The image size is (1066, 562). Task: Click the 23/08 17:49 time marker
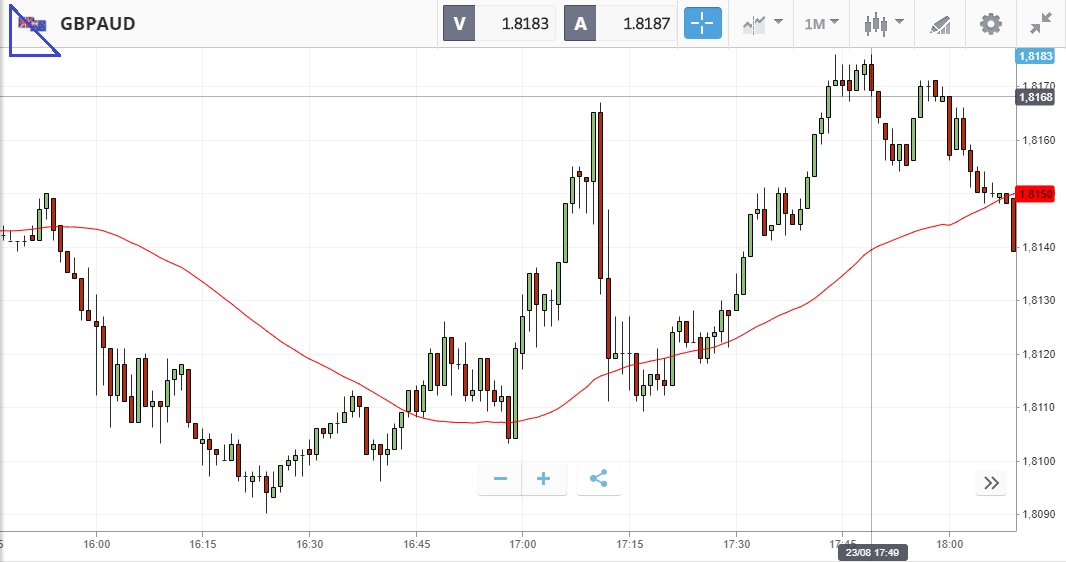pos(871,552)
